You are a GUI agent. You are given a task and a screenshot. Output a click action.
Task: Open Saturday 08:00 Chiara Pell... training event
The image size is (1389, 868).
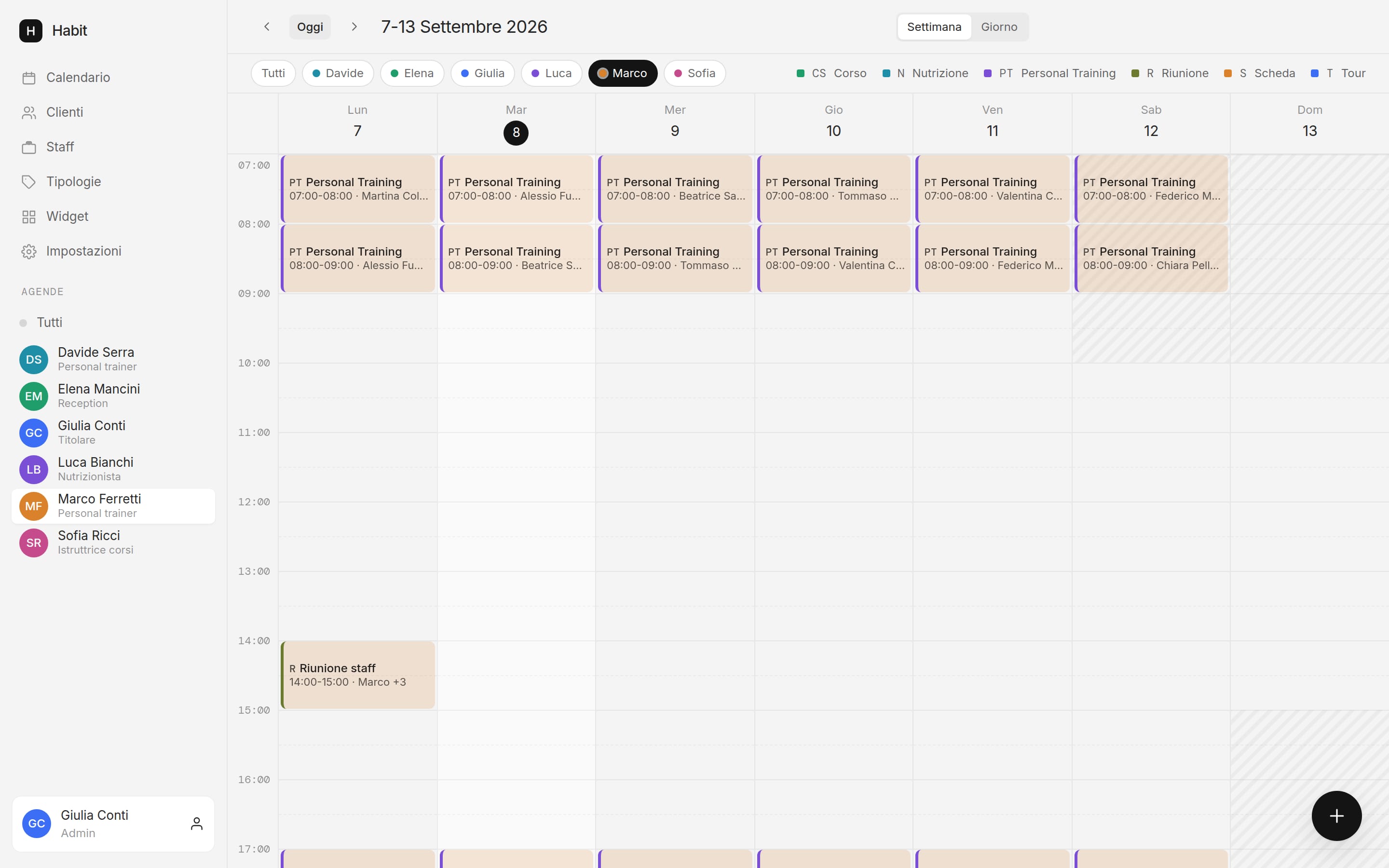[1151, 258]
